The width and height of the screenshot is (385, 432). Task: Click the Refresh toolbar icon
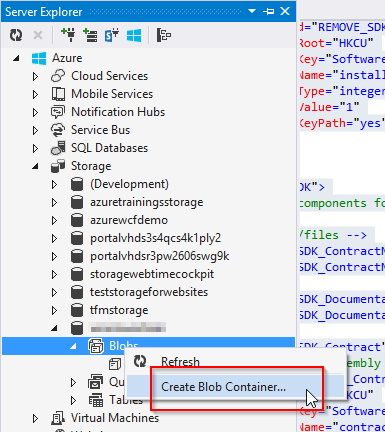16,35
